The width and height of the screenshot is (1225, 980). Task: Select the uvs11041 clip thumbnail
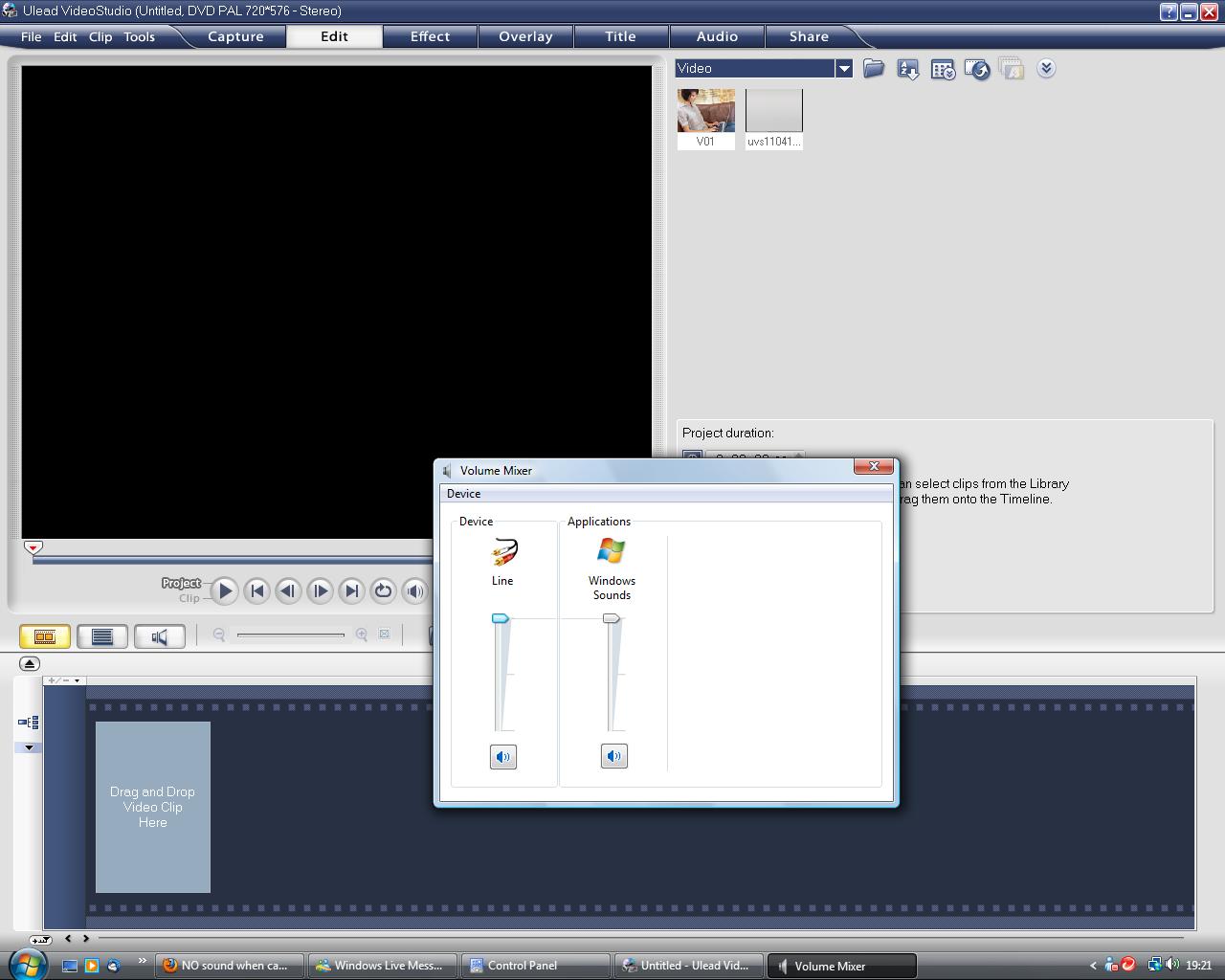[x=774, y=119]
